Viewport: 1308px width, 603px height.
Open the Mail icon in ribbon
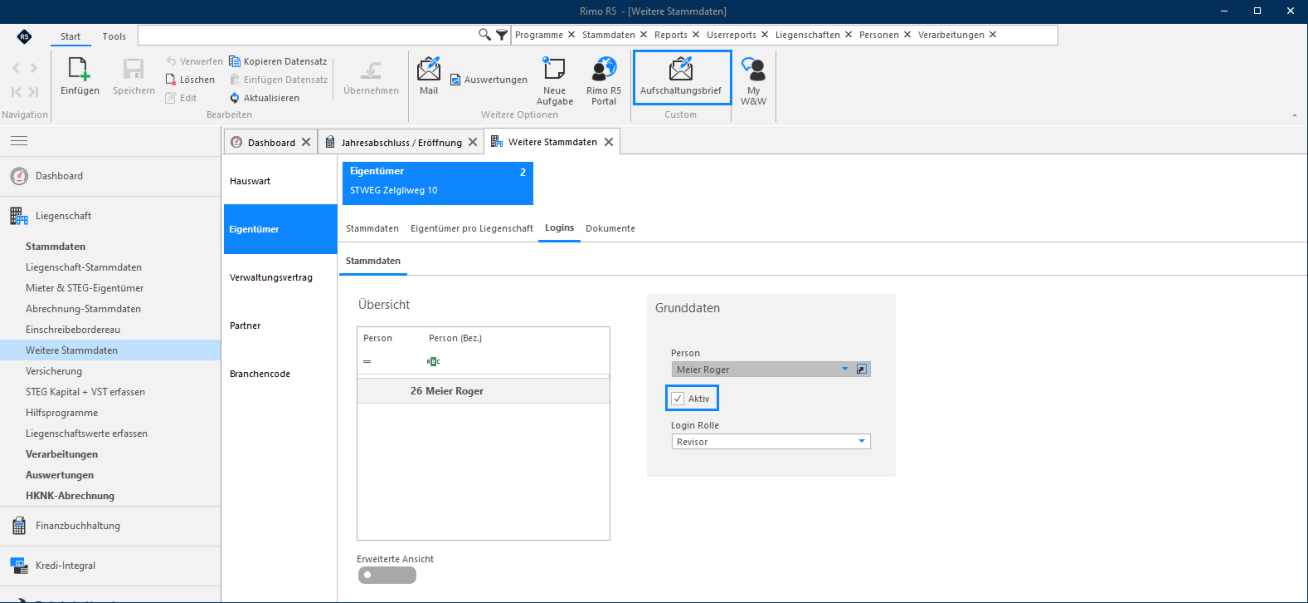click(x=428, y=76)
